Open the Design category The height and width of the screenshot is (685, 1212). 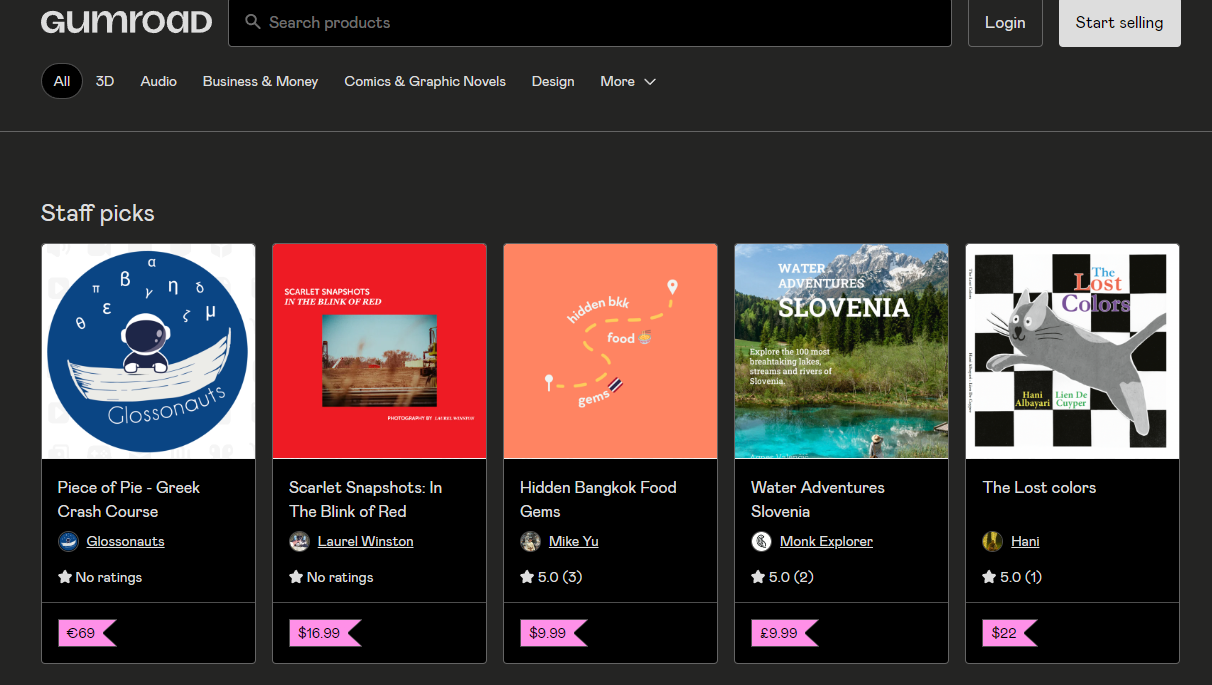tap(553, 81)
